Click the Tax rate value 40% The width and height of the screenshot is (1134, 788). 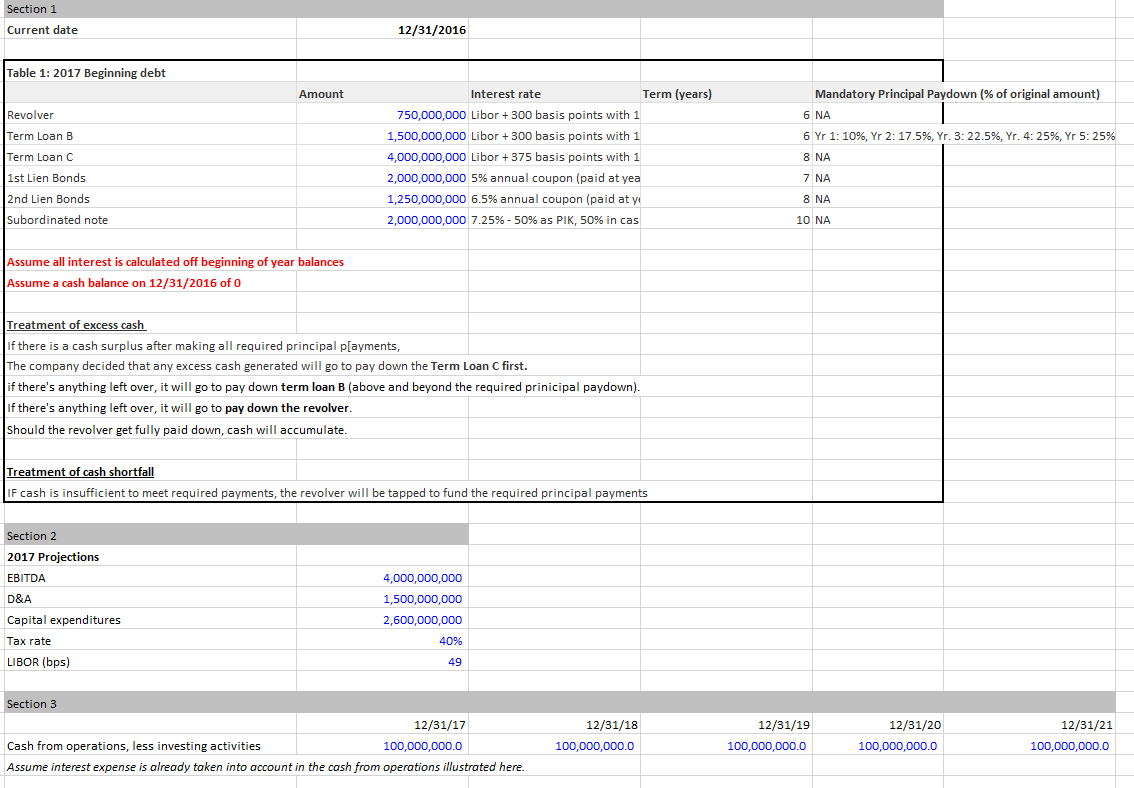[x=451, y=641]
